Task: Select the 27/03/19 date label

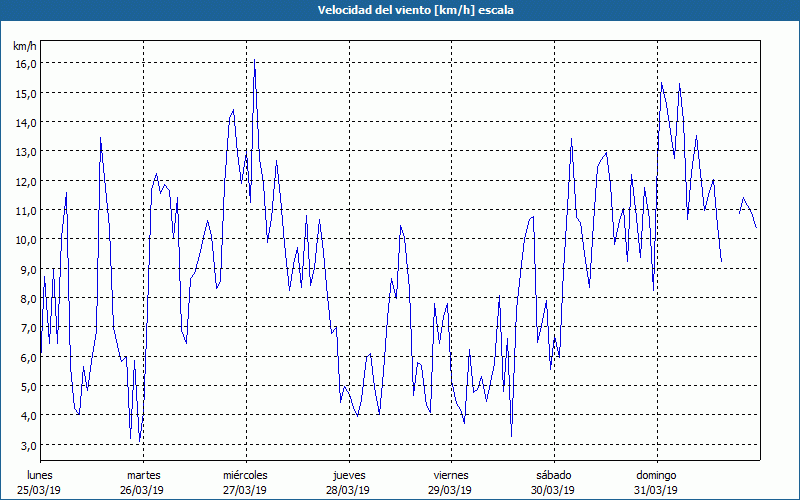Action: 245,490
